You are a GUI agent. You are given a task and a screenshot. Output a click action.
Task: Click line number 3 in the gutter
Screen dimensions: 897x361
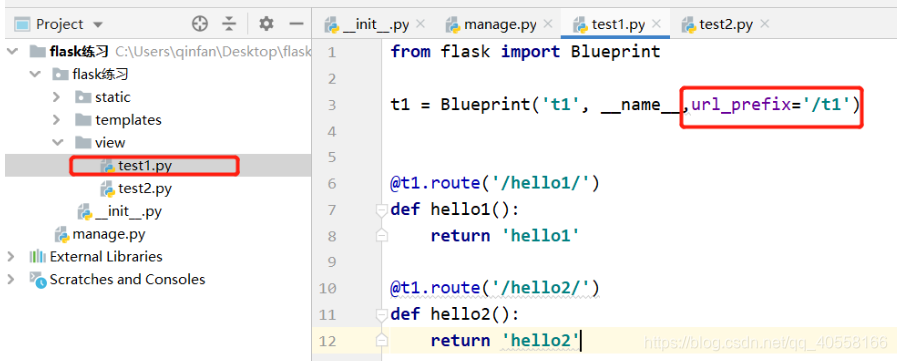coord(331,105)
